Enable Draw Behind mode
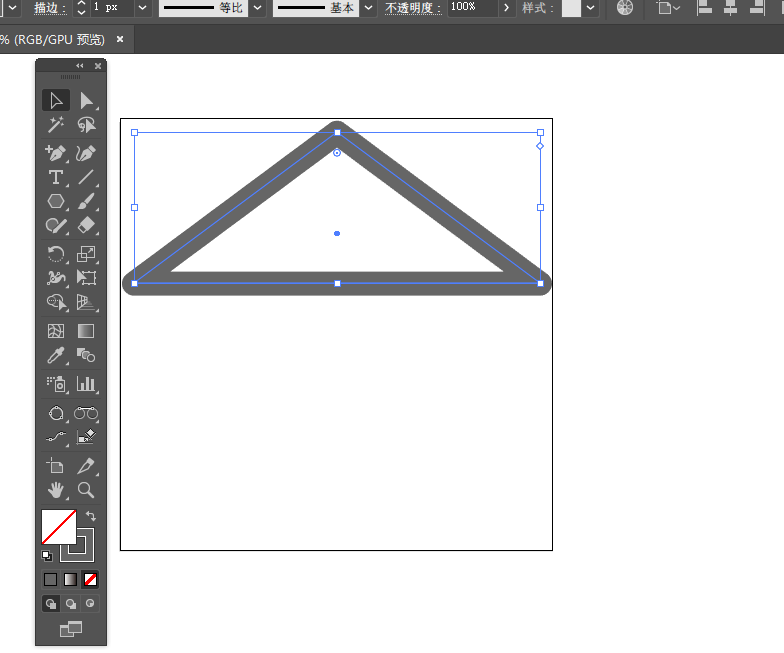This screenshot has height=653, width=784. [x=71, y=604]
